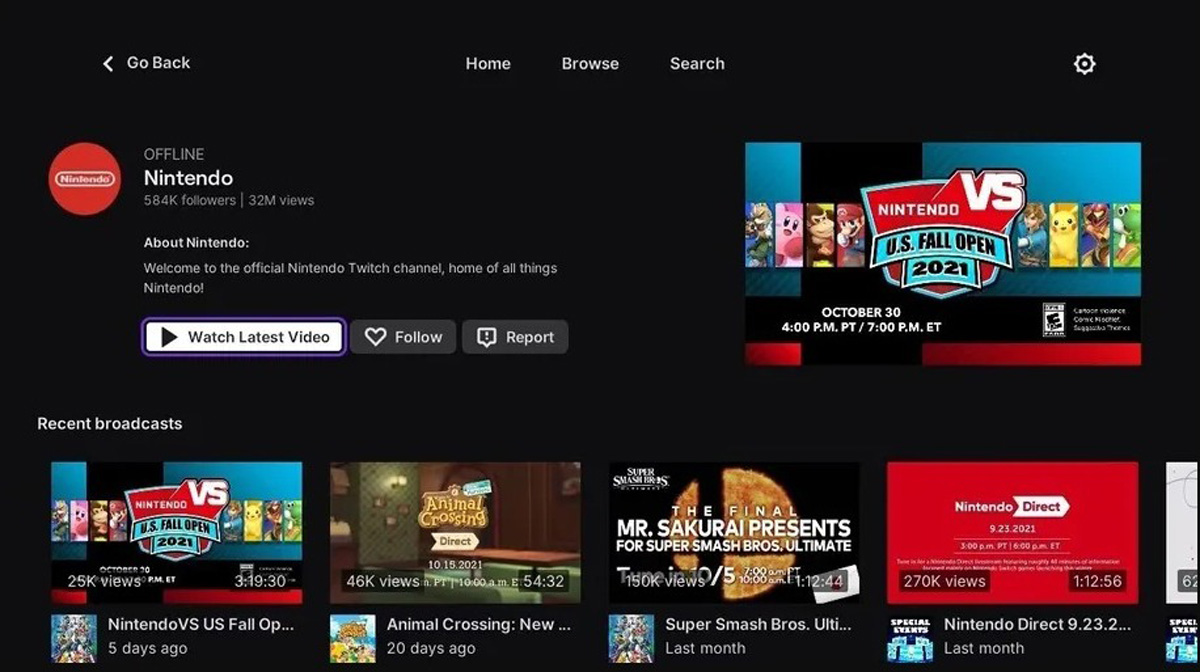
Task: Click the heart icon on Follow
Action: coord(375,337)
